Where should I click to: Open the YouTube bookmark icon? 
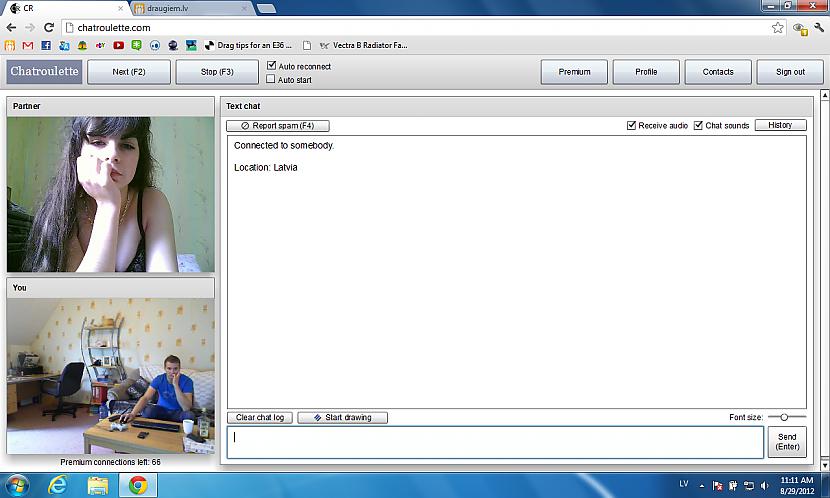pos(119,46)
